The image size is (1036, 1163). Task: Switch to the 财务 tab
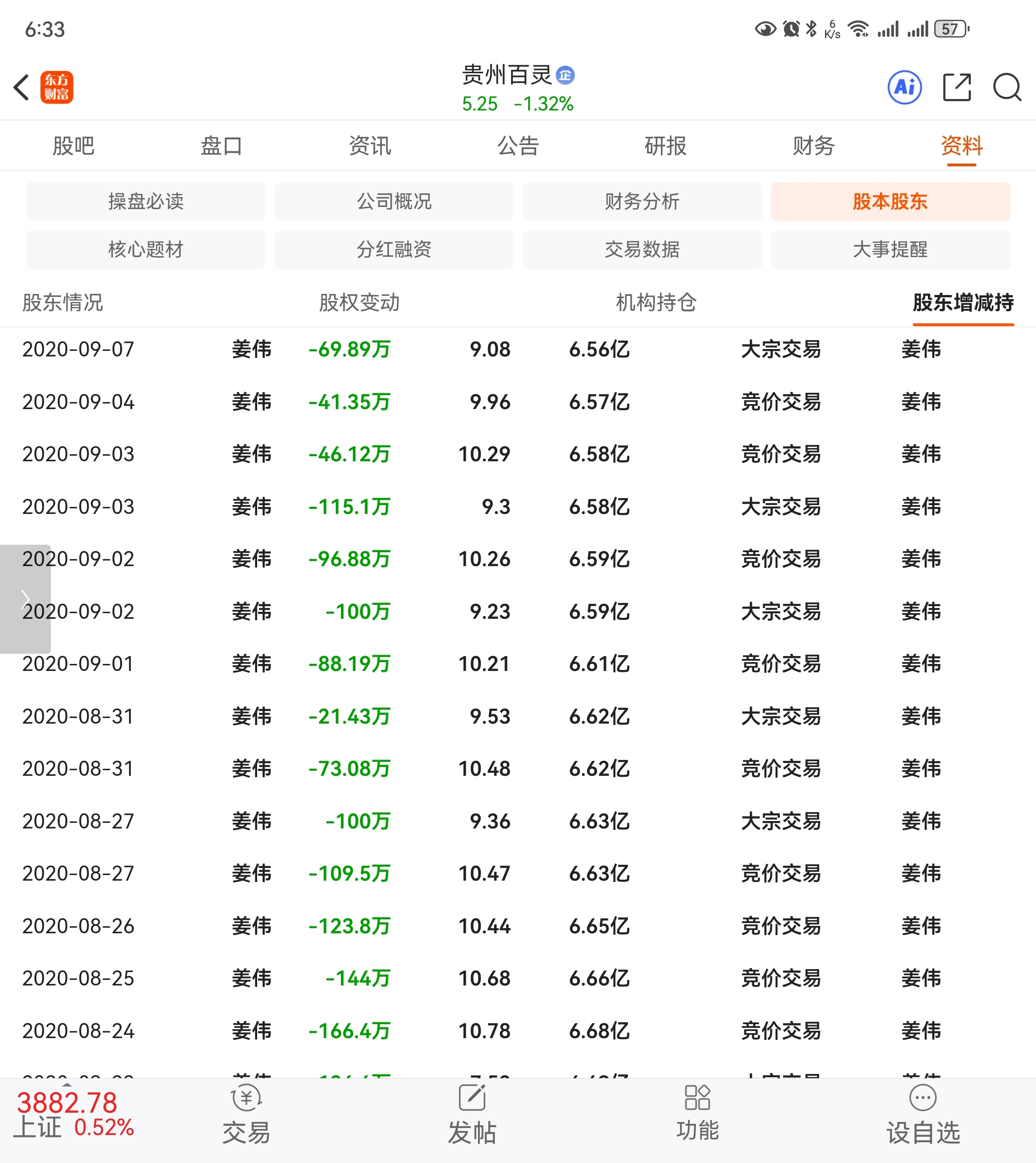pos(813,146)
